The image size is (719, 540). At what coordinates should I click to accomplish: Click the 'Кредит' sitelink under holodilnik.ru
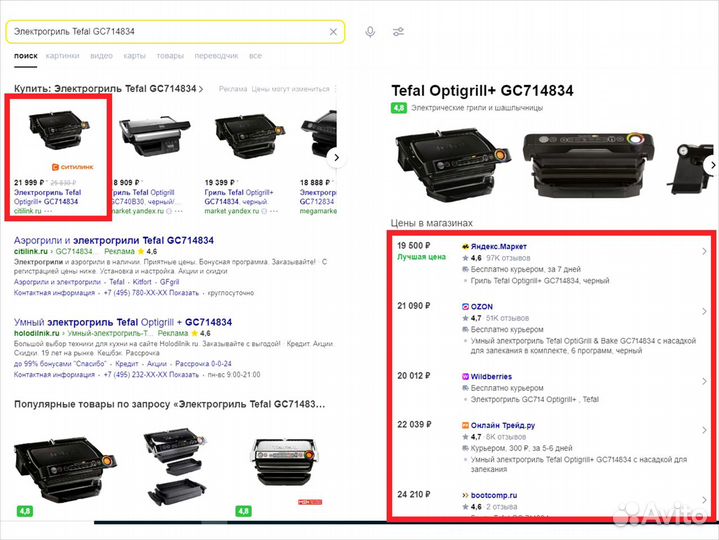click(127, 364)
